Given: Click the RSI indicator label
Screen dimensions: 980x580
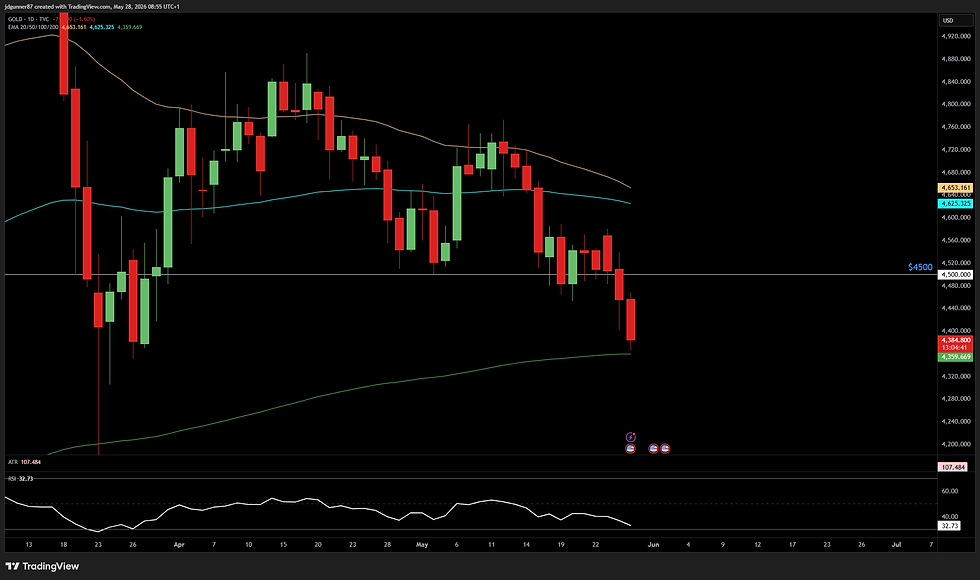Looking at the screenshot, I should tap(12, 478).
